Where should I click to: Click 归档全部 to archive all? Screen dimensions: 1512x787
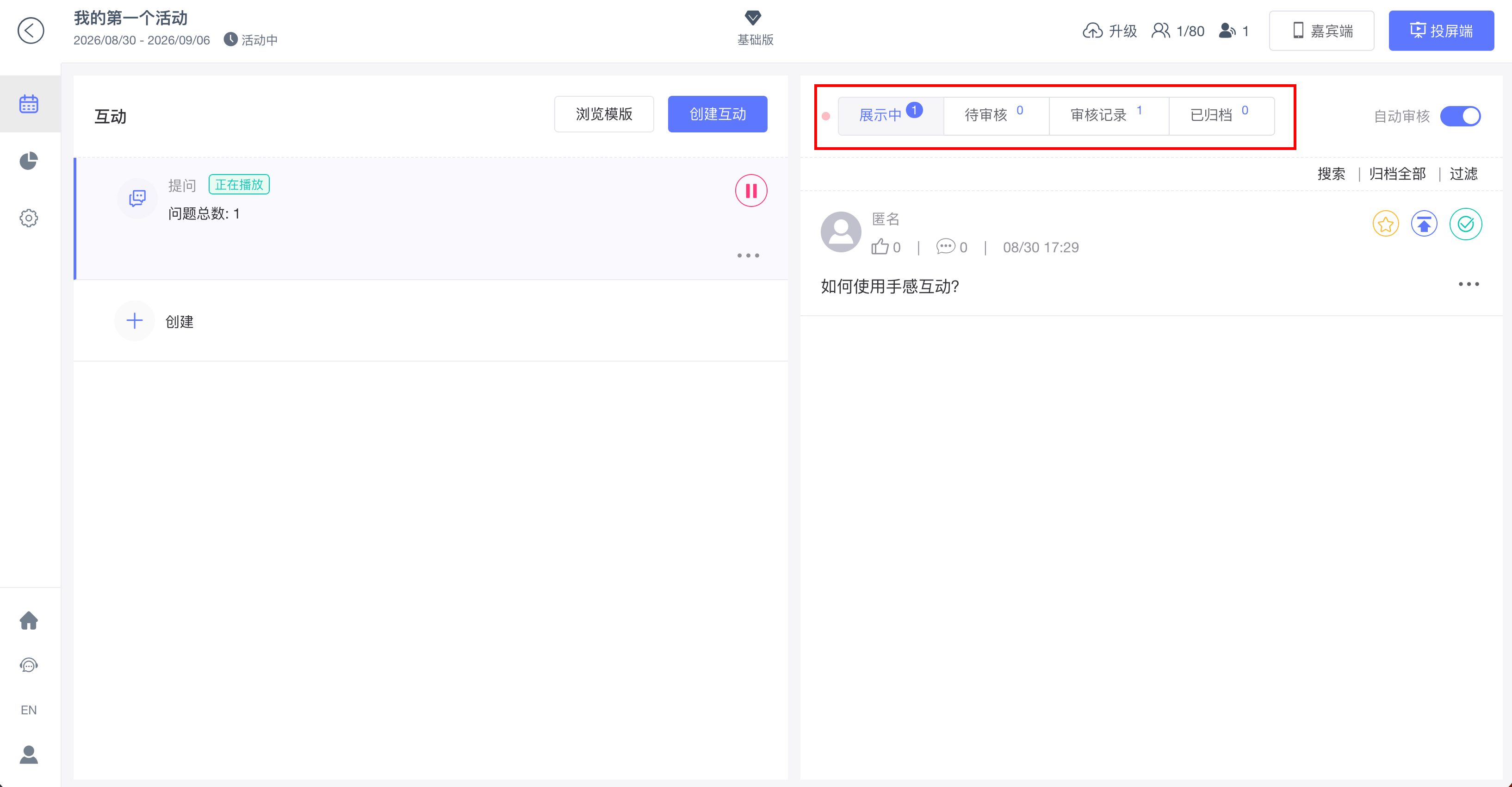tap(1397, 174)
